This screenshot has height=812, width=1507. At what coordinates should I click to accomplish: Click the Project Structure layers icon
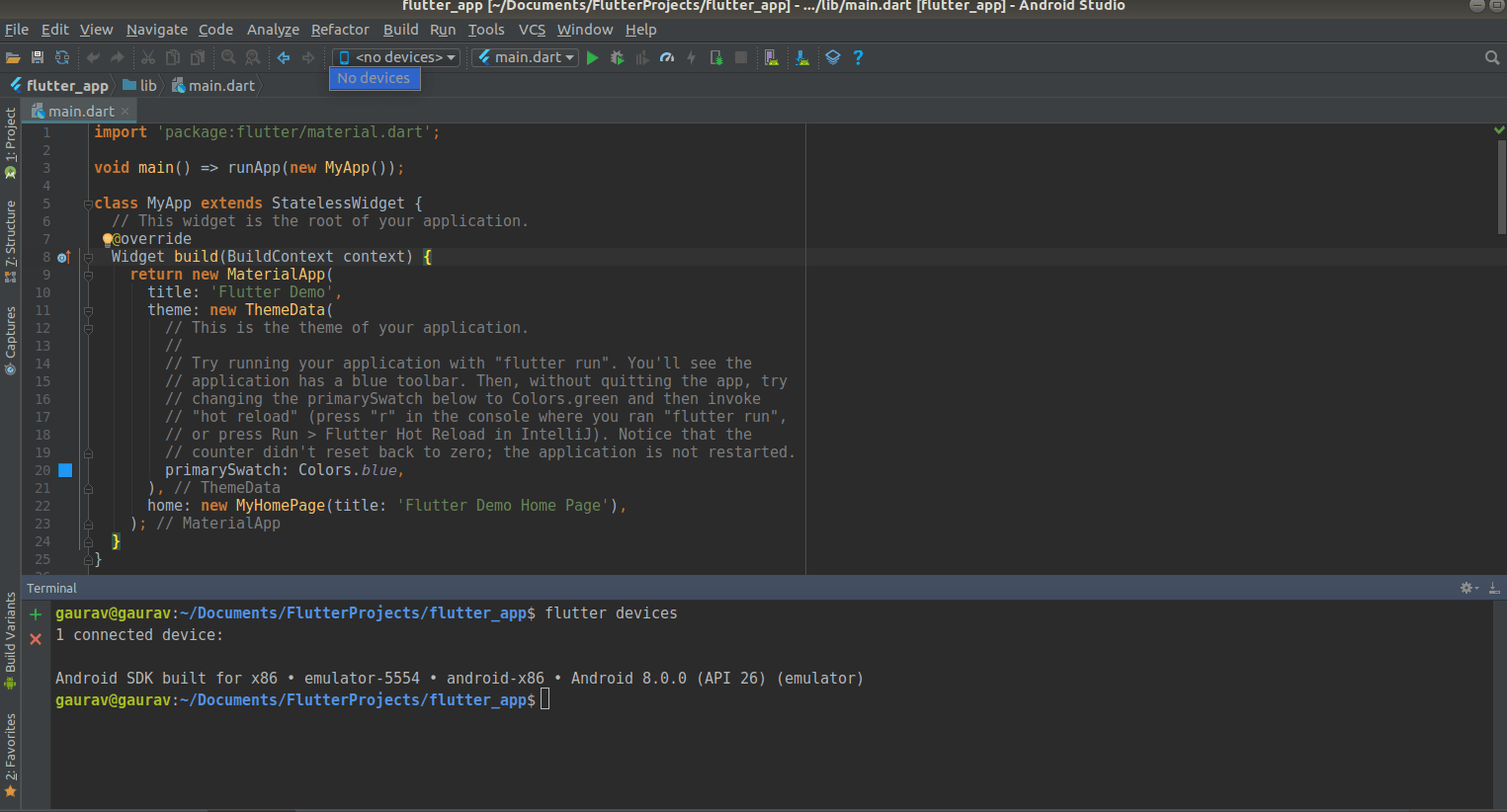[x=833, y=57]
